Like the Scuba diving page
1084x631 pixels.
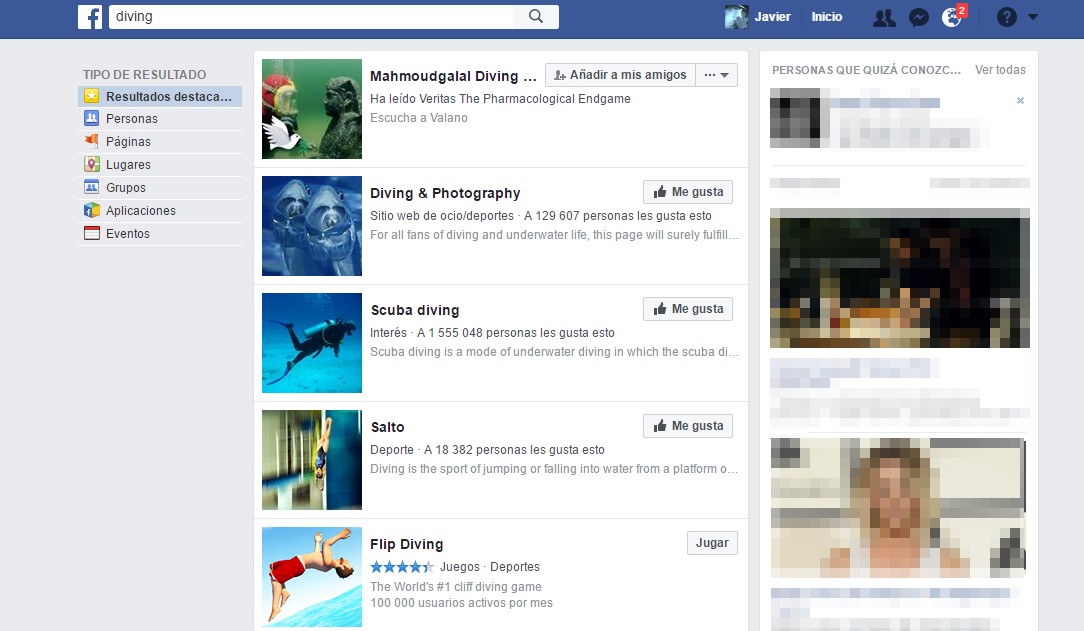[688, 309]
